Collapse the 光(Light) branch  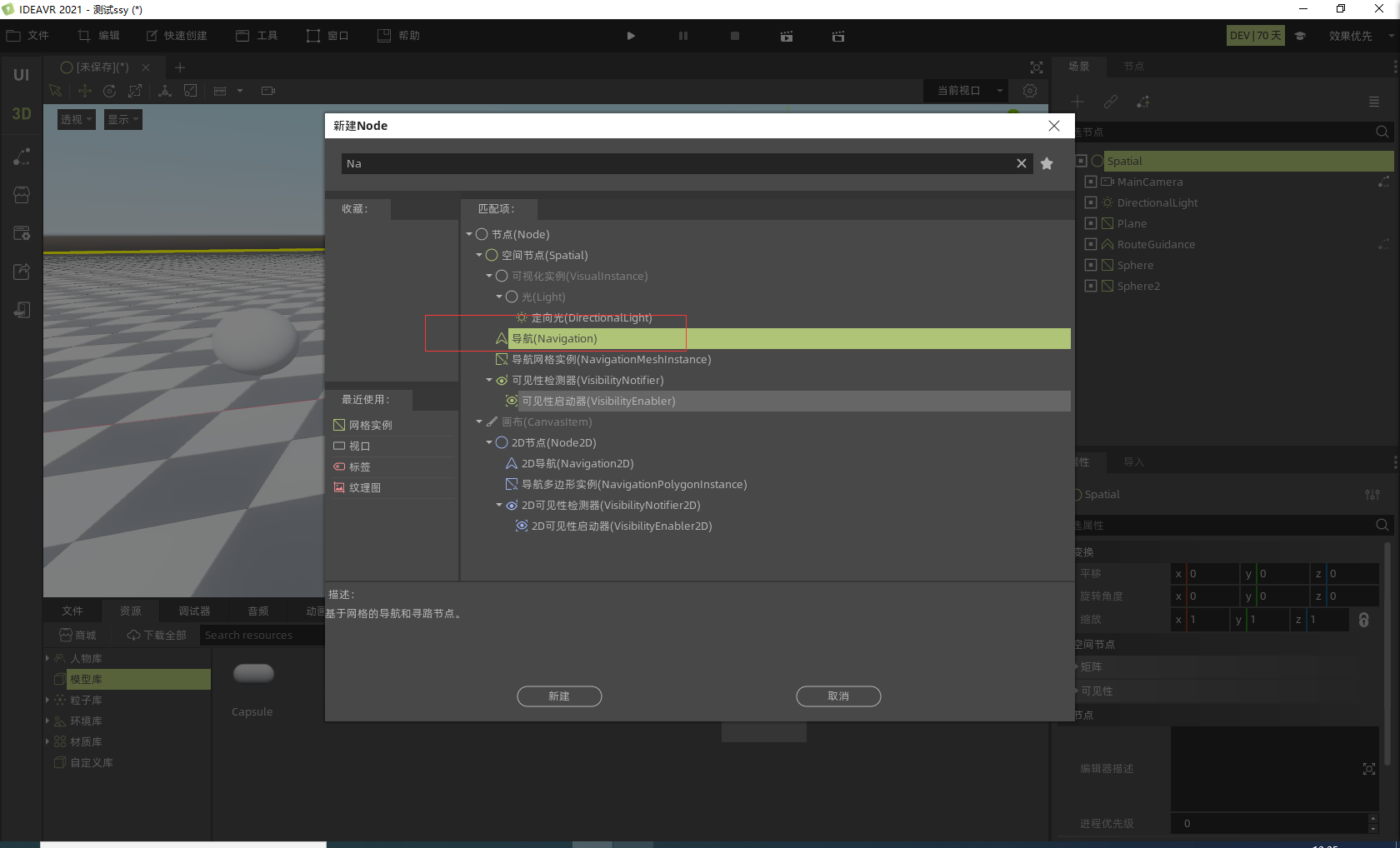tap(499, 297)
